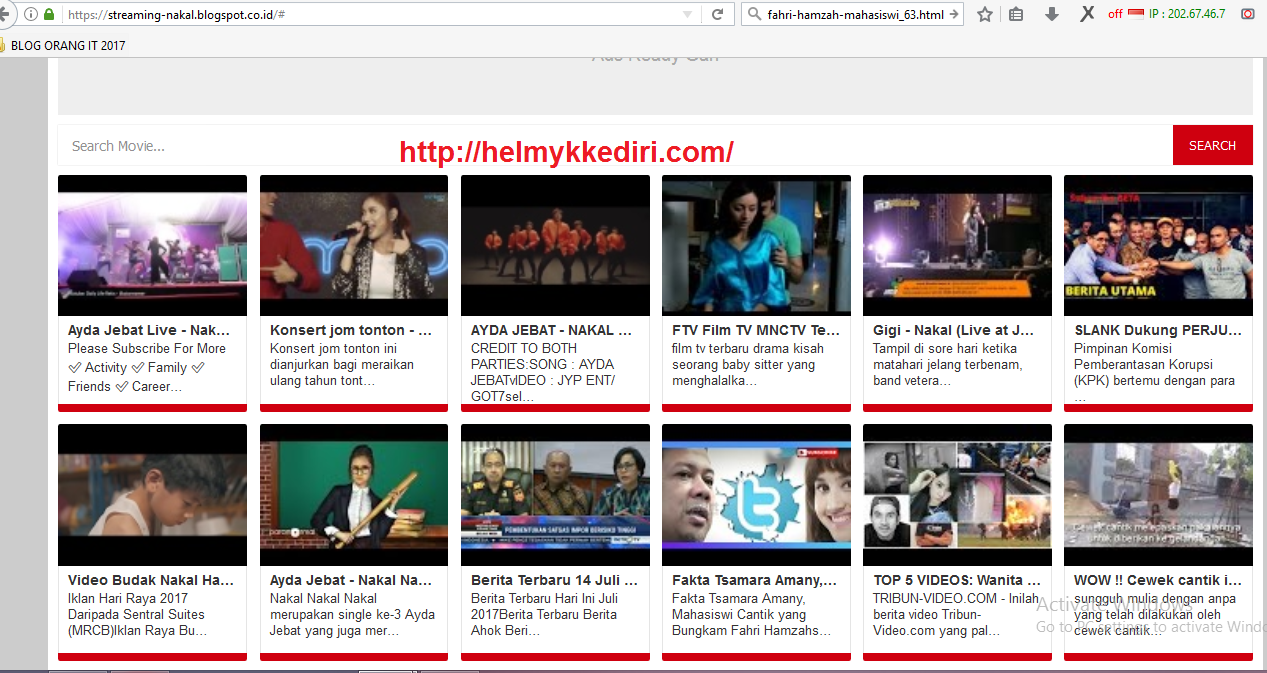Screen dimensions: 1267x673
Task: Open SLANK Dukung BERITA UTAMA thumbnail
Action: (x=1158, y=245)
